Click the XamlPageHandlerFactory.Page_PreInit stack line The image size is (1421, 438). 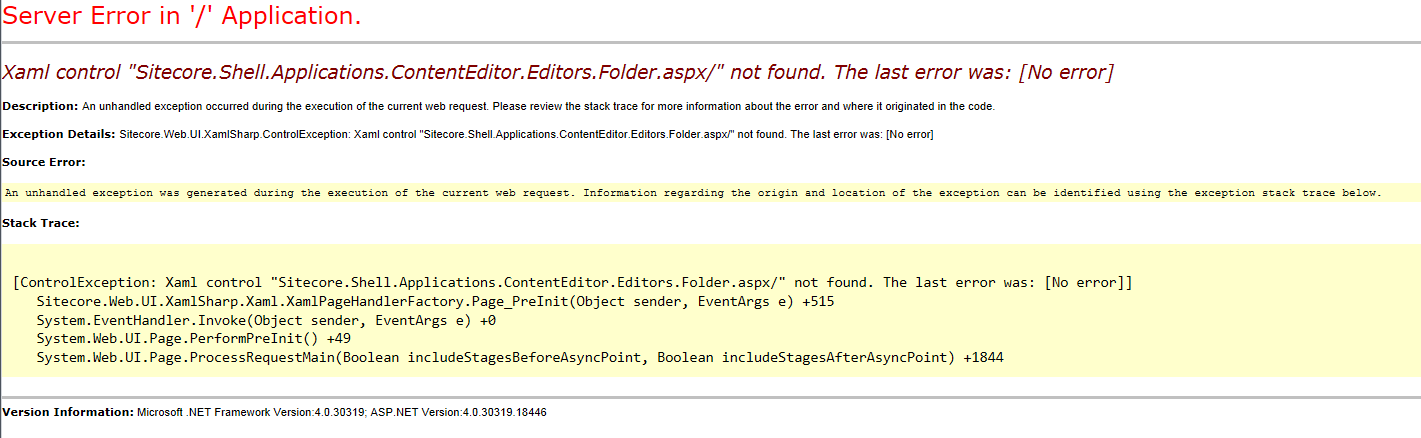pos(435,301)
